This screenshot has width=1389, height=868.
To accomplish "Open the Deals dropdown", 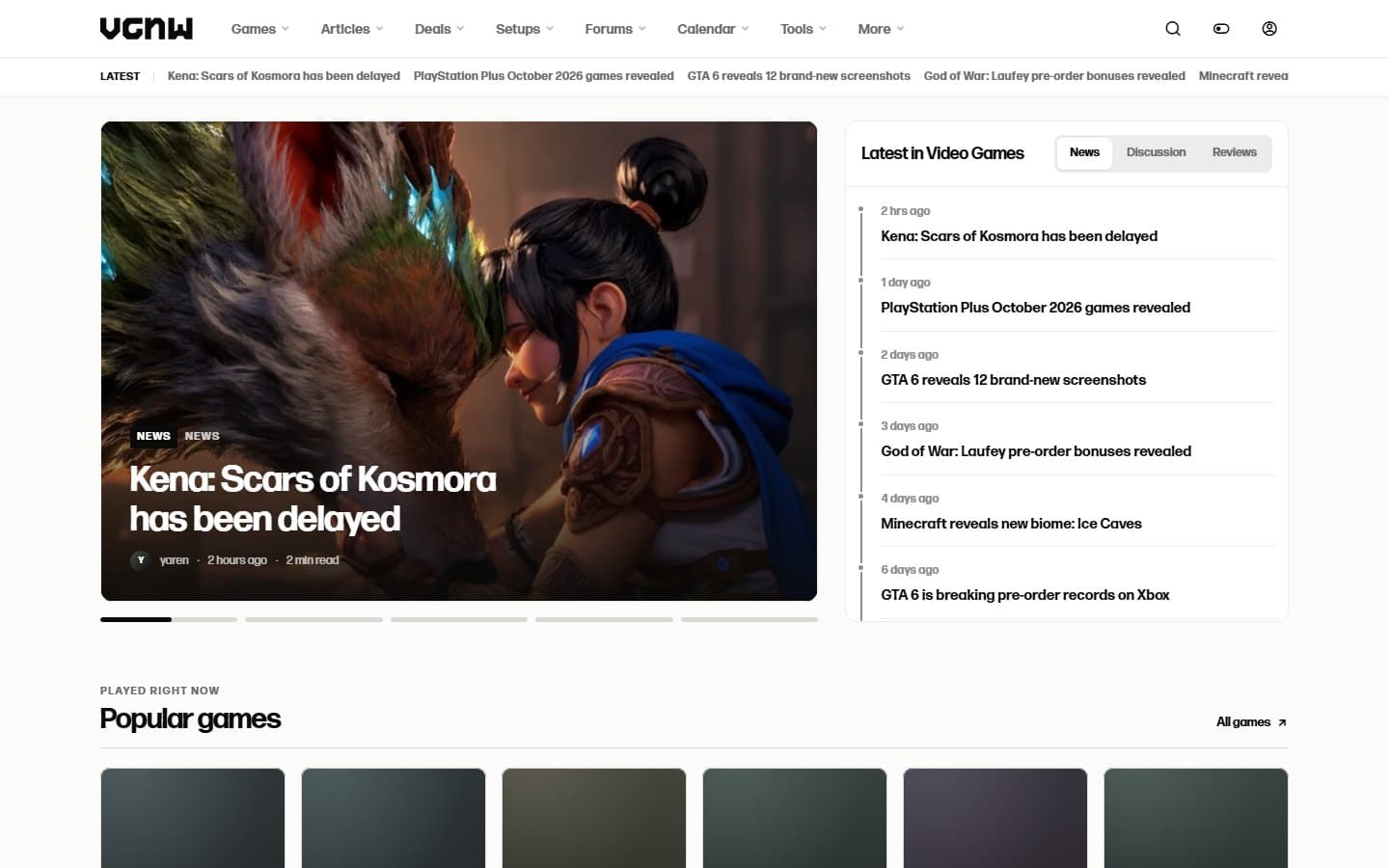I will (x=439, y=29).
